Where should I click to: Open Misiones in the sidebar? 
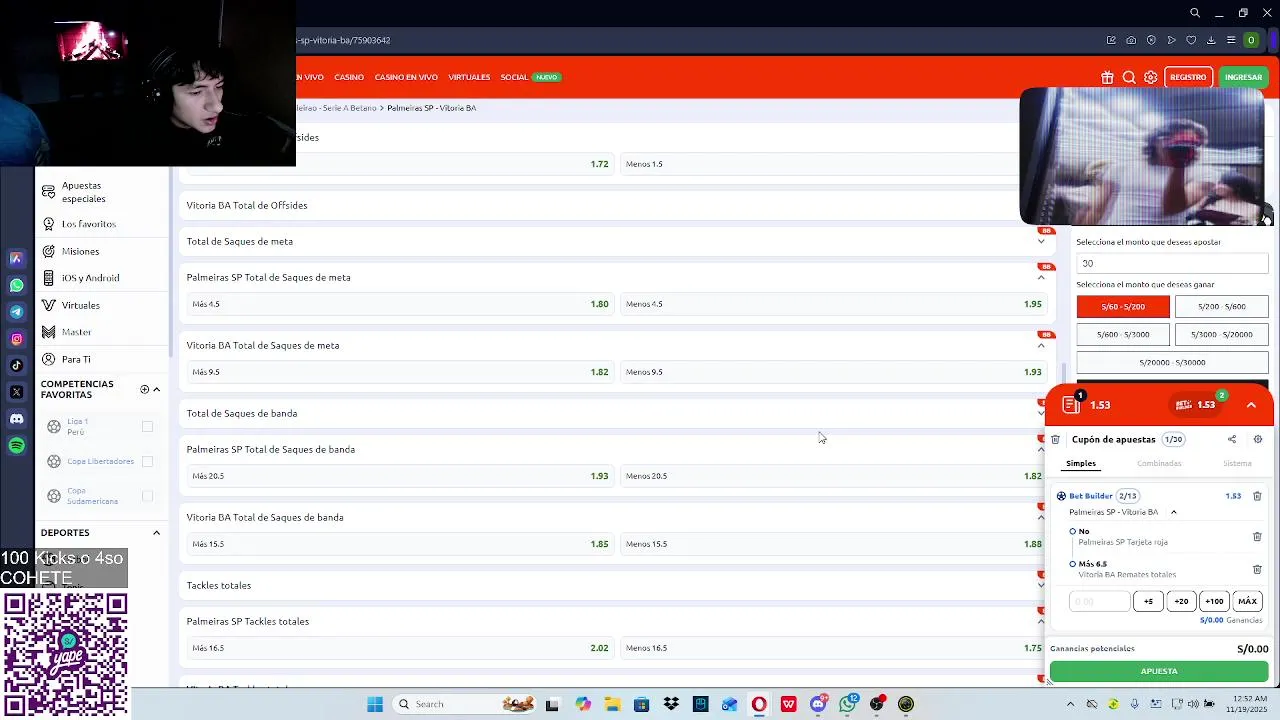click(80, 251)
